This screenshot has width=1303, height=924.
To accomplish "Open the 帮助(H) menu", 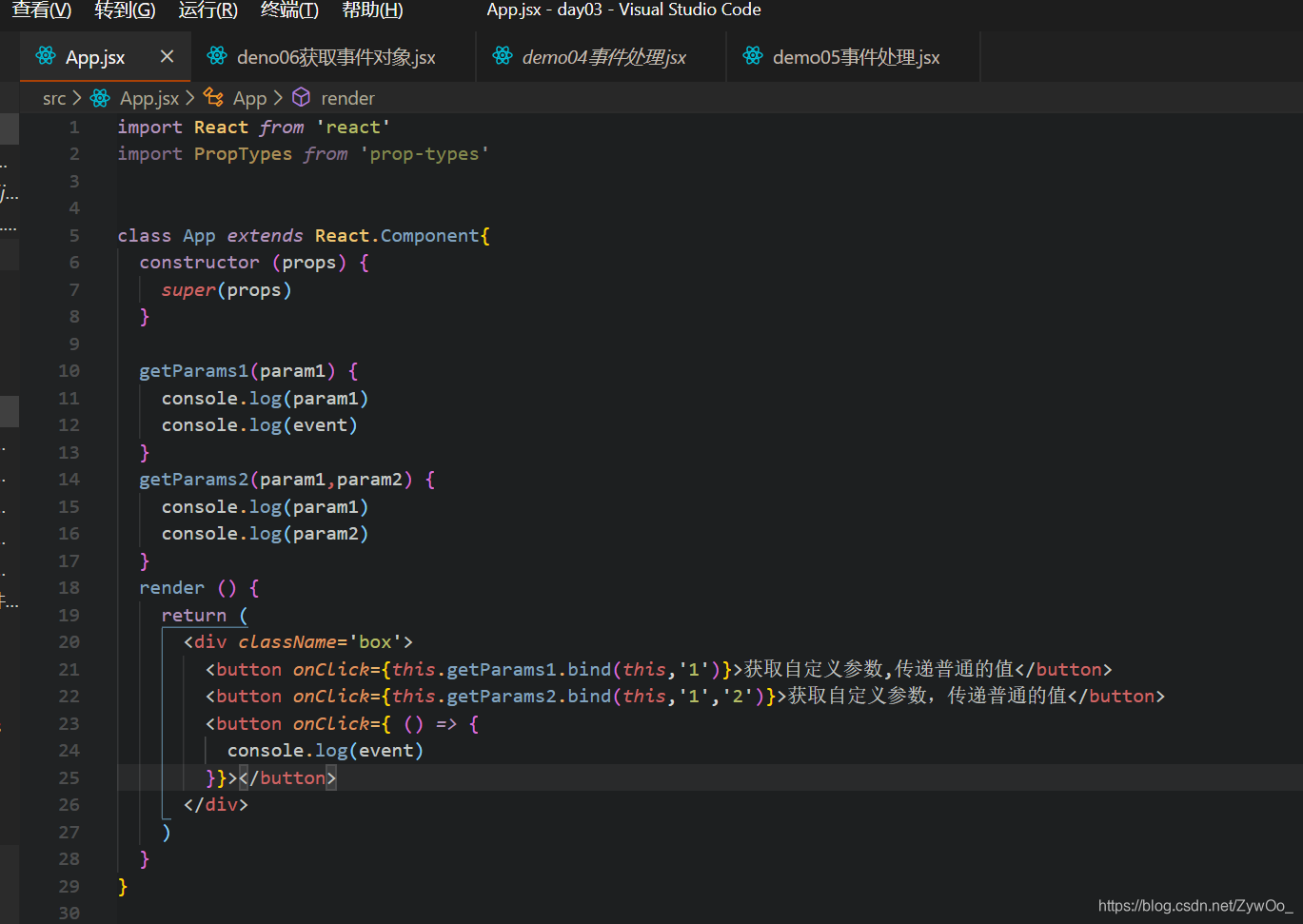I will pos(372,10).
